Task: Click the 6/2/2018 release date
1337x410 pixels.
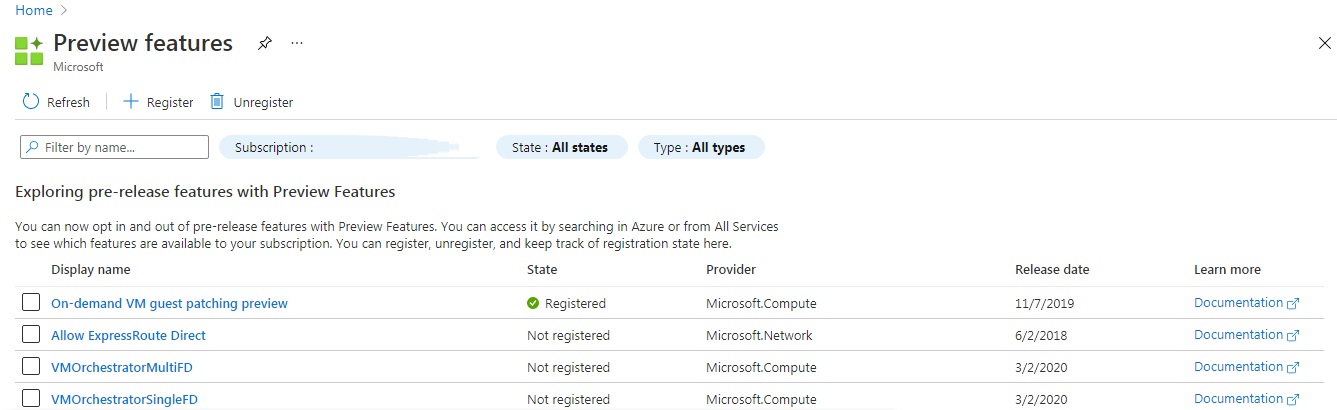Action: (1041, 335)
